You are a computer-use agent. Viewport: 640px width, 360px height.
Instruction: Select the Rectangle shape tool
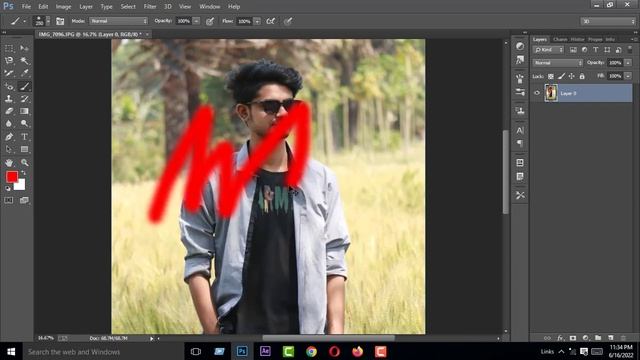point(24,149)
